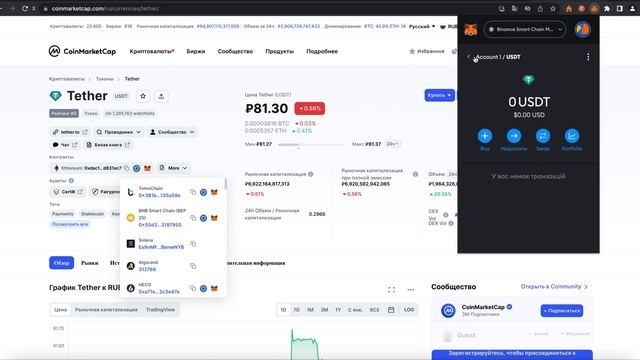Open Криптовалюты navigation menu
Viewport: 640px width, 360px height.
pyautogui.click(x=152, y=51)
